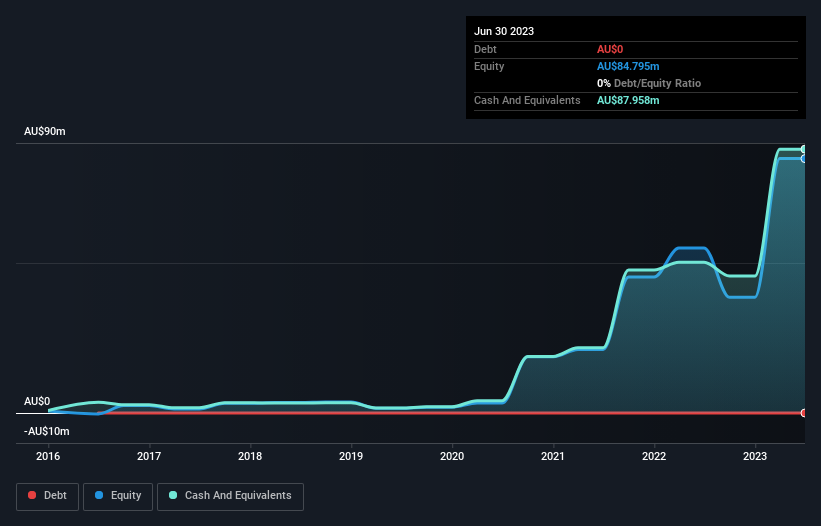Screen dimensions: 821x526
Task: Select the 2020 x-axis label
Action: [x=452, y=456]
